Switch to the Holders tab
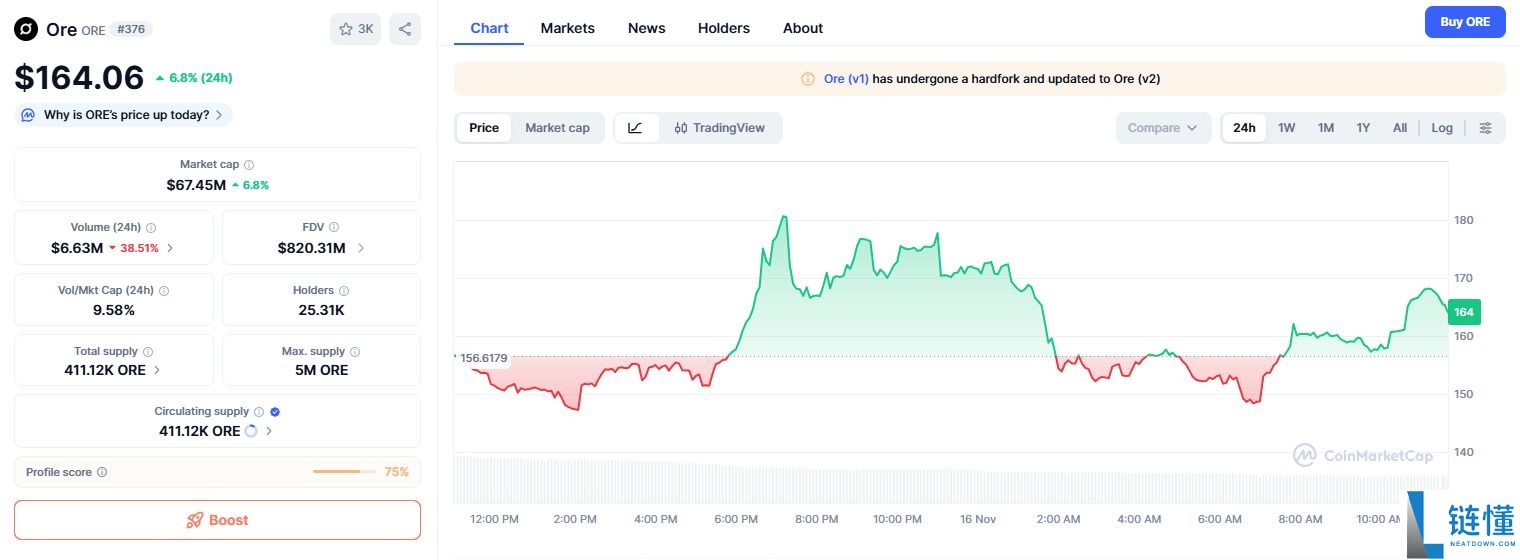The width and height of the screenshot is (1520, 560). 723,28
